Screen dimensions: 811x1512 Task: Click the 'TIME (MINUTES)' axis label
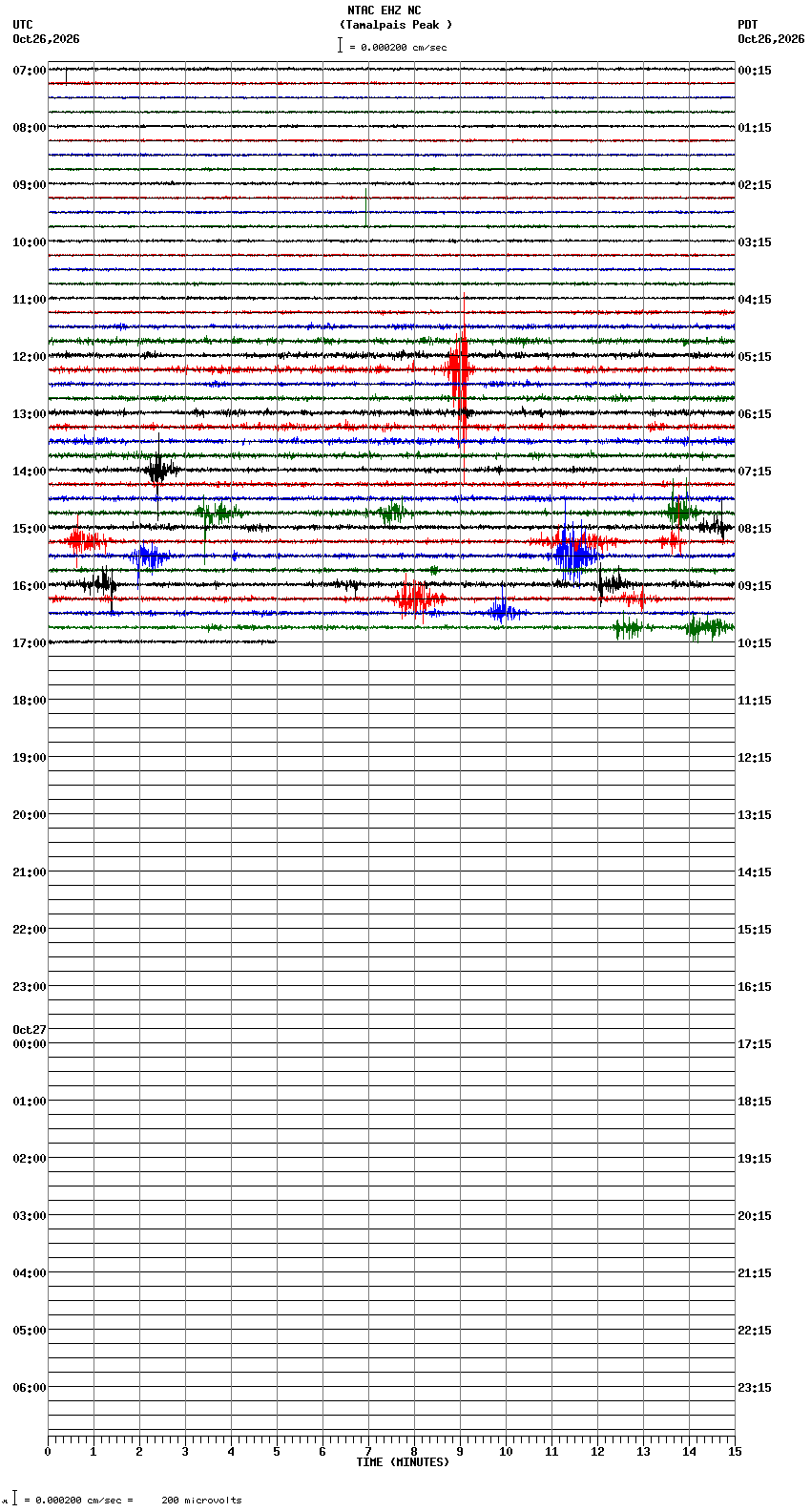403,1462
